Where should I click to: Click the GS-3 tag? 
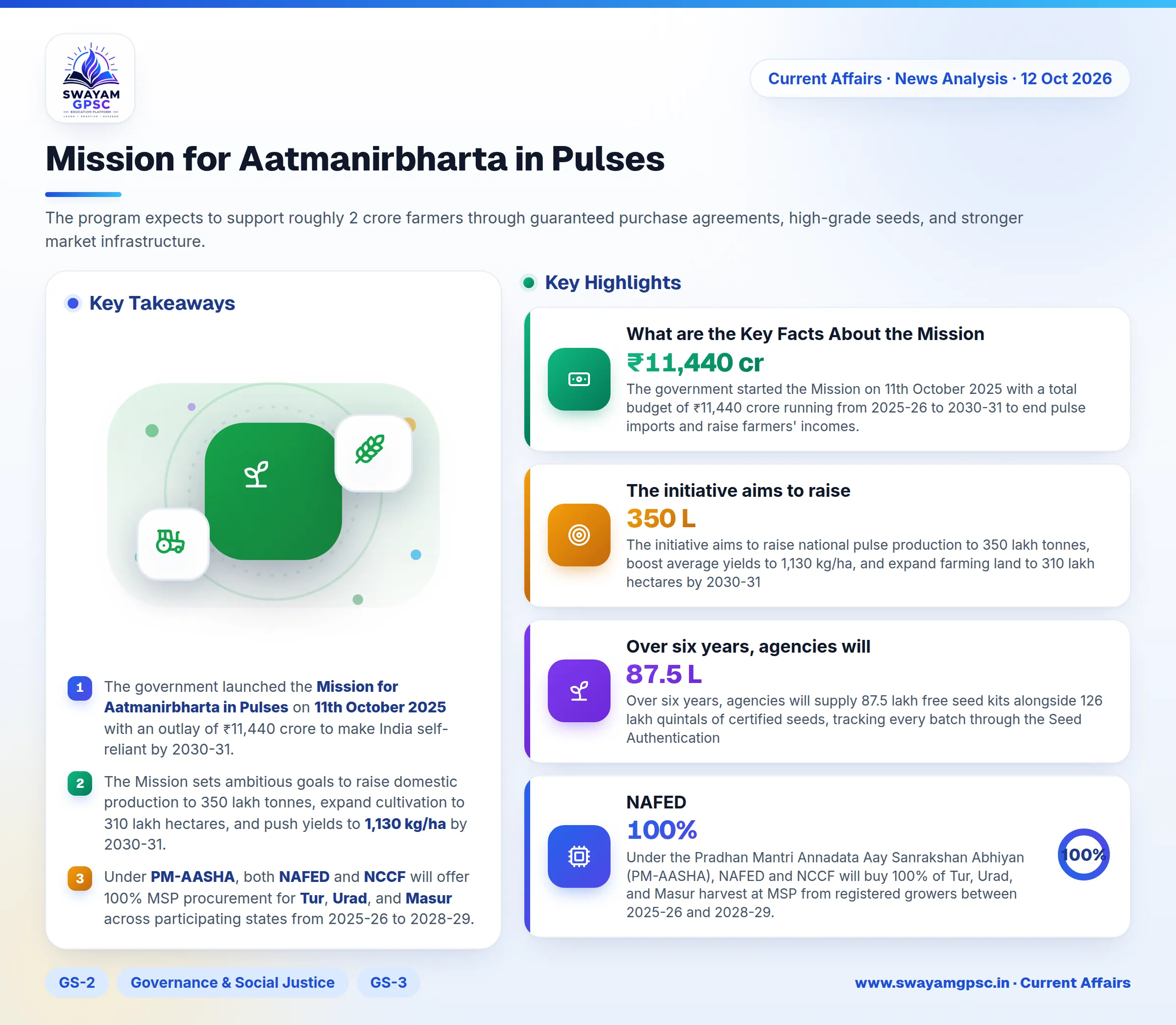click(389, 983)
